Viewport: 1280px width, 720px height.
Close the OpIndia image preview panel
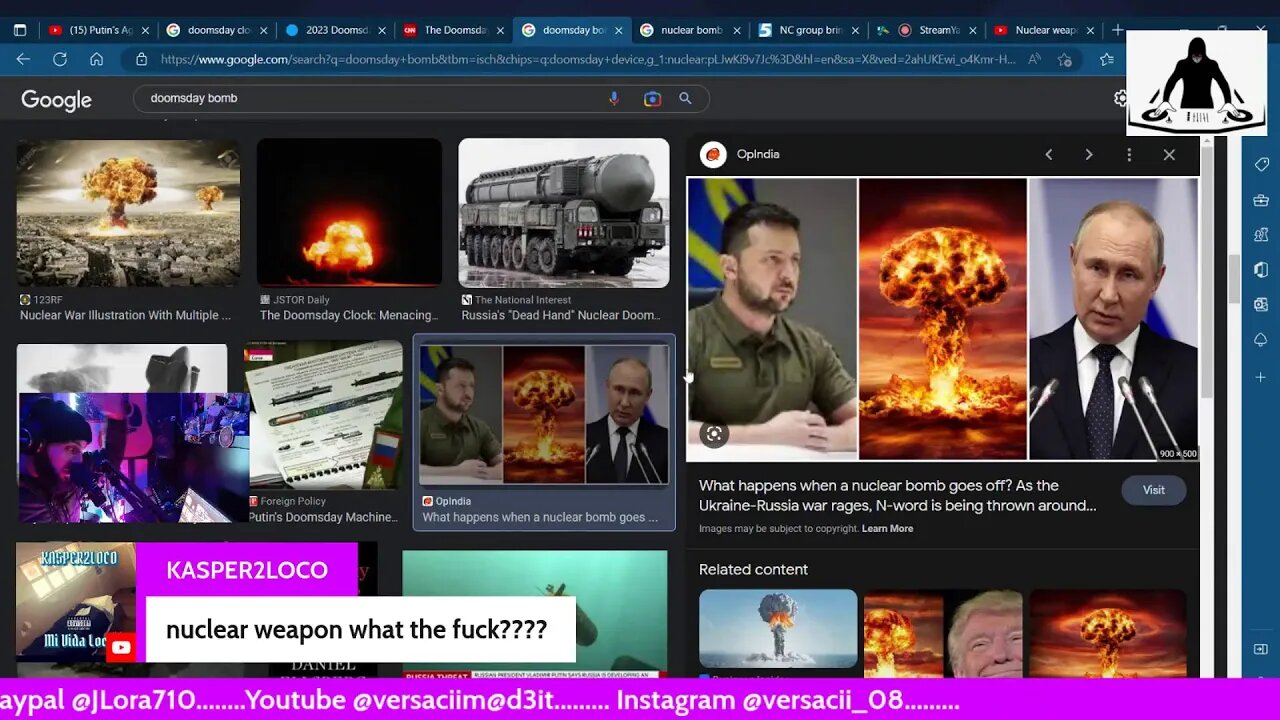tap(1169, 154)
